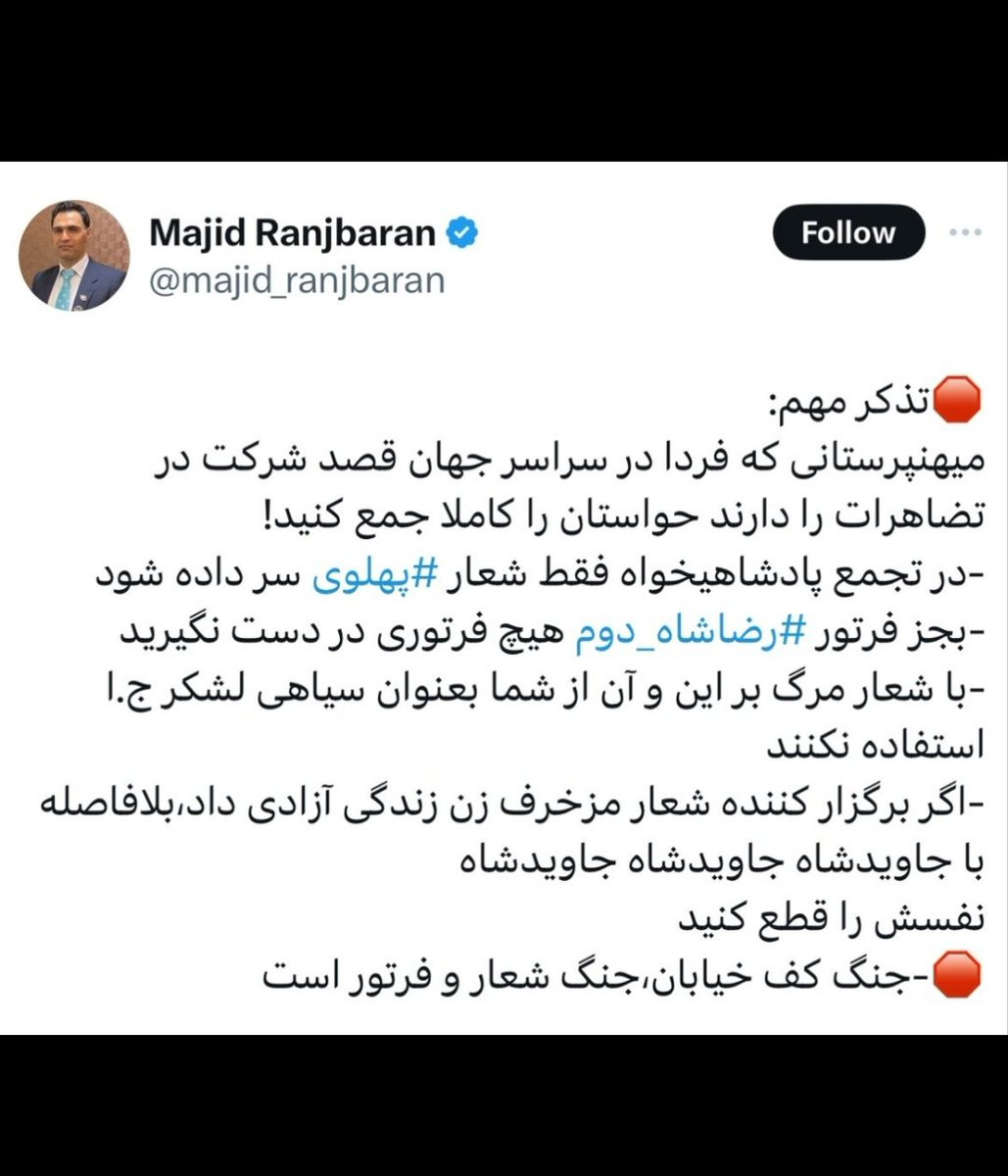This screenshot has height=1176, width=1008.
Task: Click the red stop emoji beside تذکر مهم
Action: click(959, 402)
